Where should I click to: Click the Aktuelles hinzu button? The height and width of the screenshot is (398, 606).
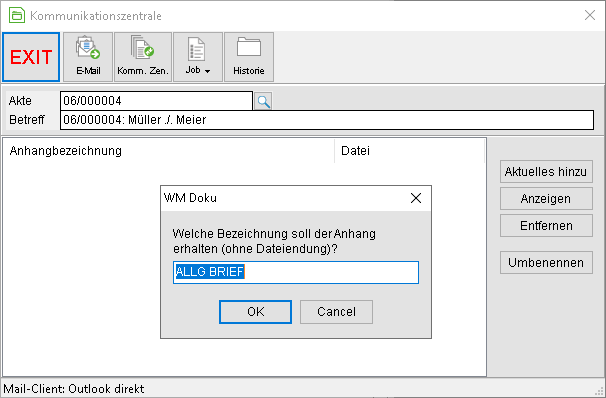click(546, 172)
